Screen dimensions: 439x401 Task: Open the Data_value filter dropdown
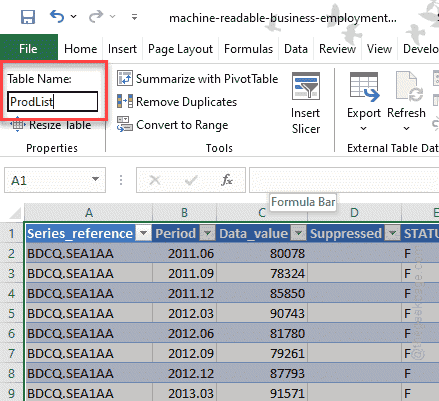coord(298,233)
